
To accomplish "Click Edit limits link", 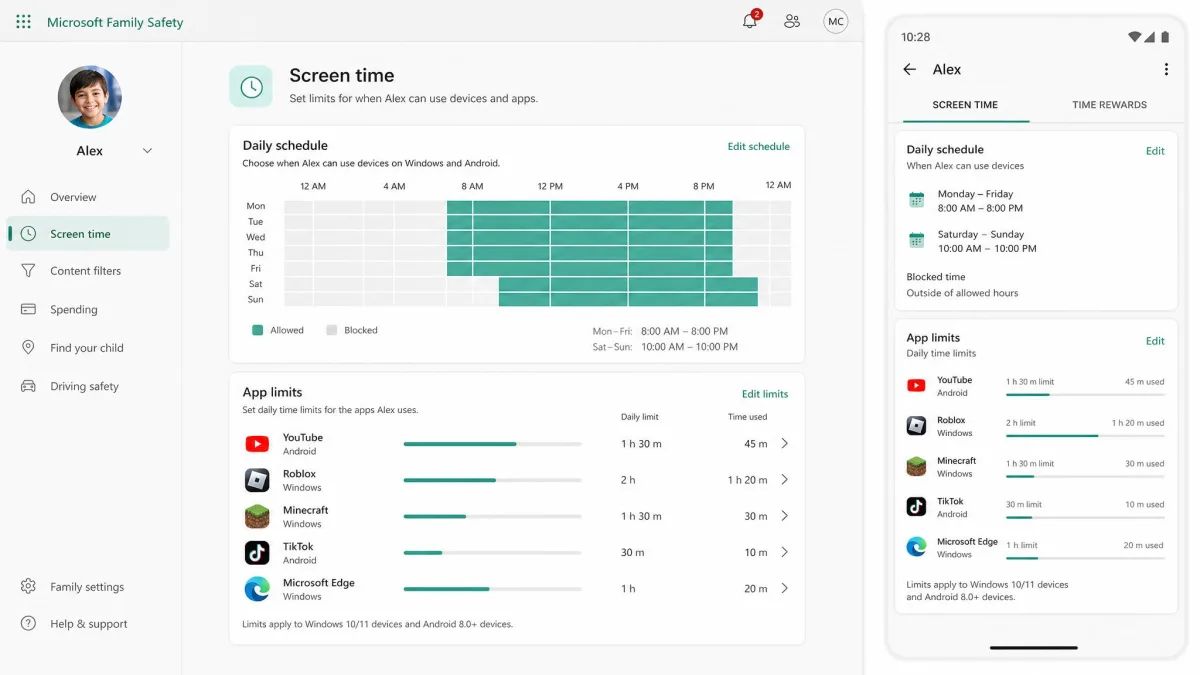I will tap(765, 394).
